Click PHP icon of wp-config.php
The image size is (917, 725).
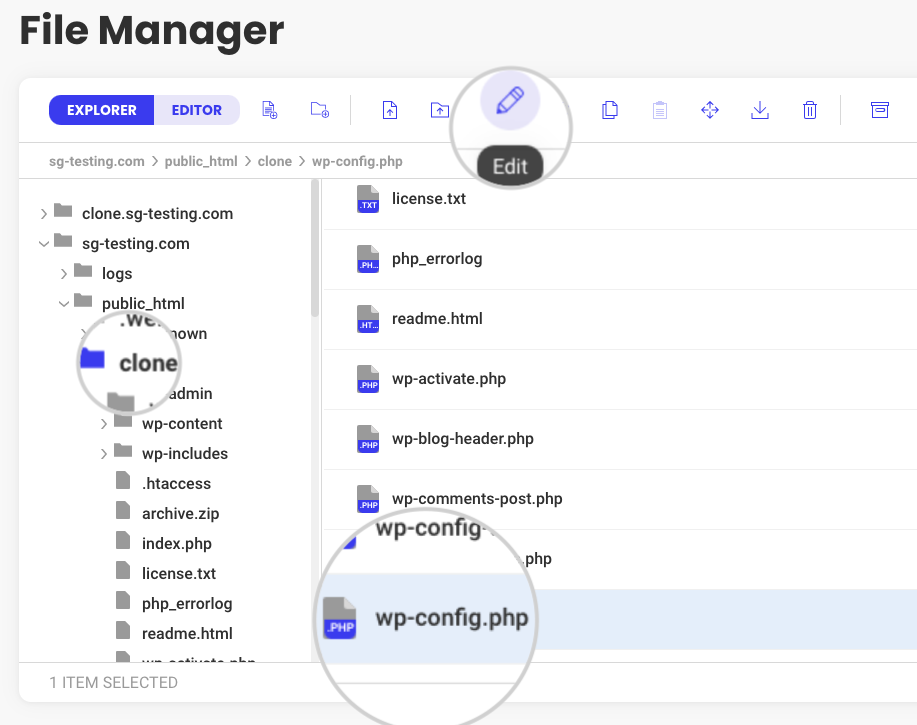[340, 618]
